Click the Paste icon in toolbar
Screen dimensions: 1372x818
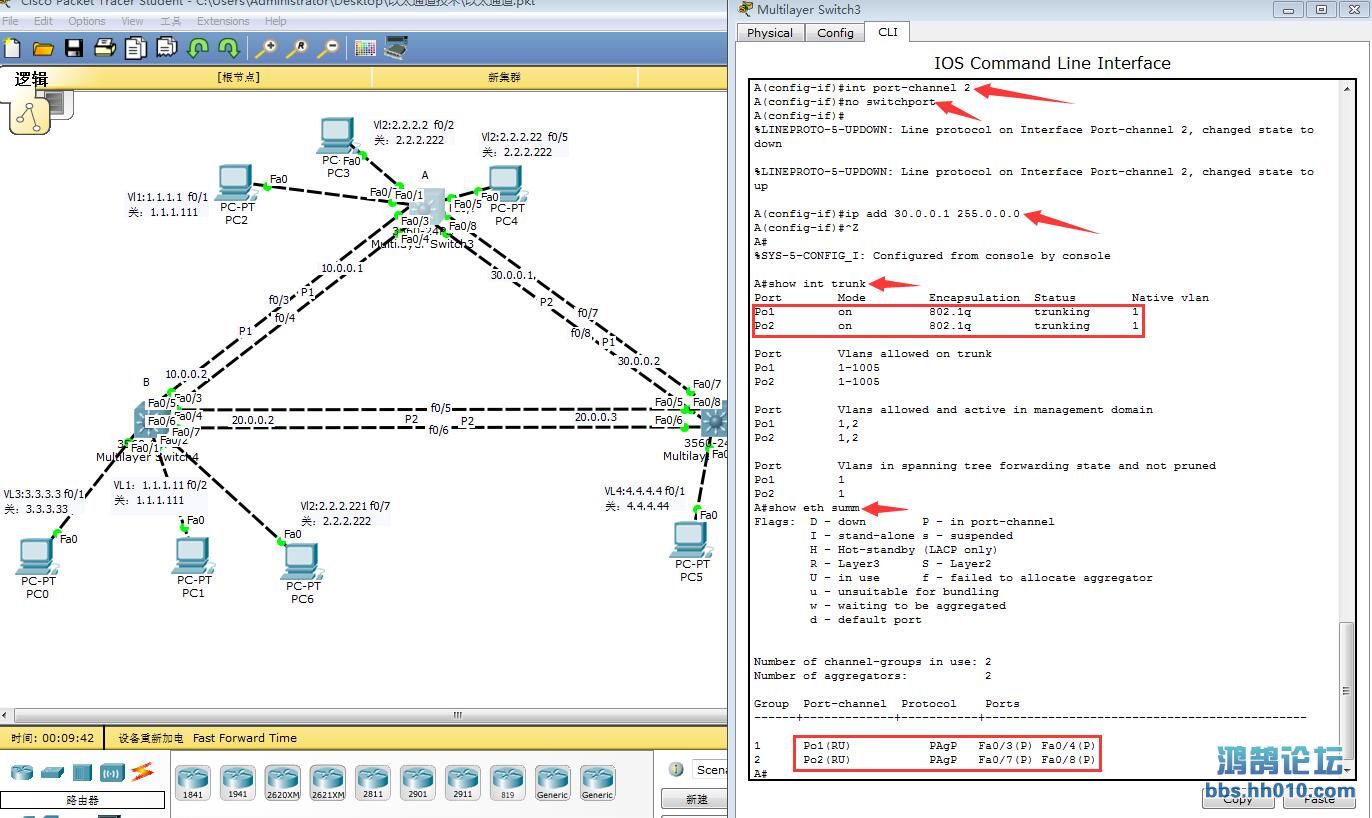point(167,47)
